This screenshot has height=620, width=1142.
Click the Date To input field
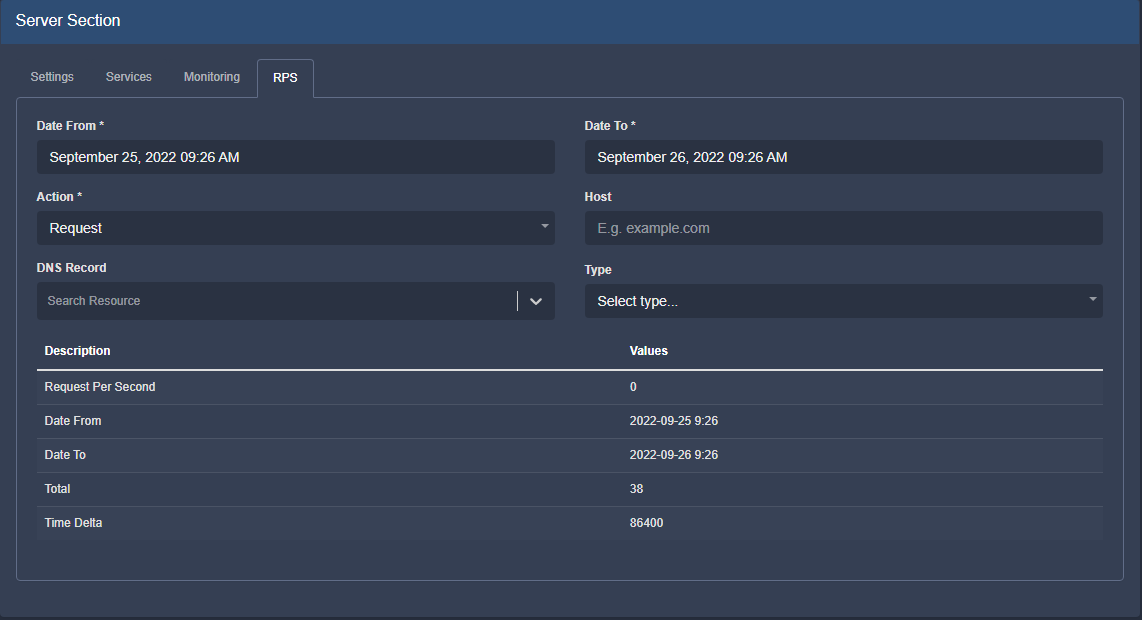click(843, 157)
